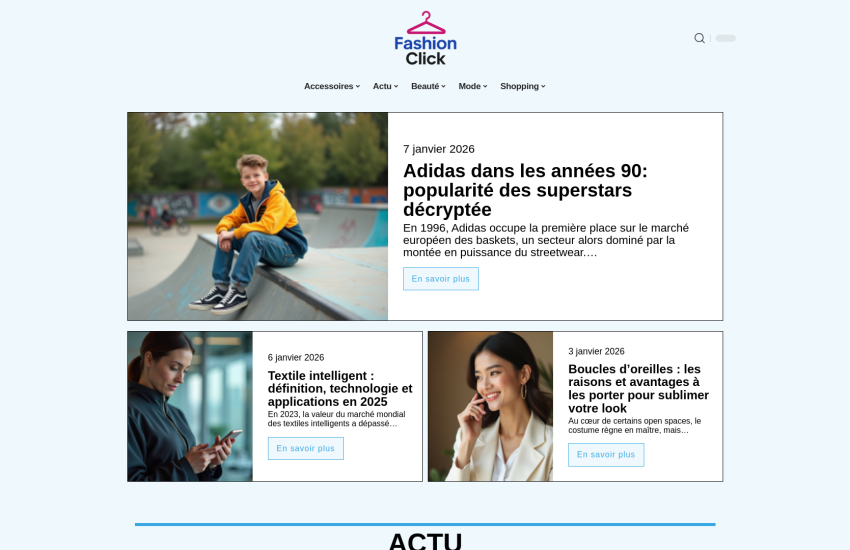Open the Shopping menu
This screenshot has height=550, width=850.
click(523, 86)
